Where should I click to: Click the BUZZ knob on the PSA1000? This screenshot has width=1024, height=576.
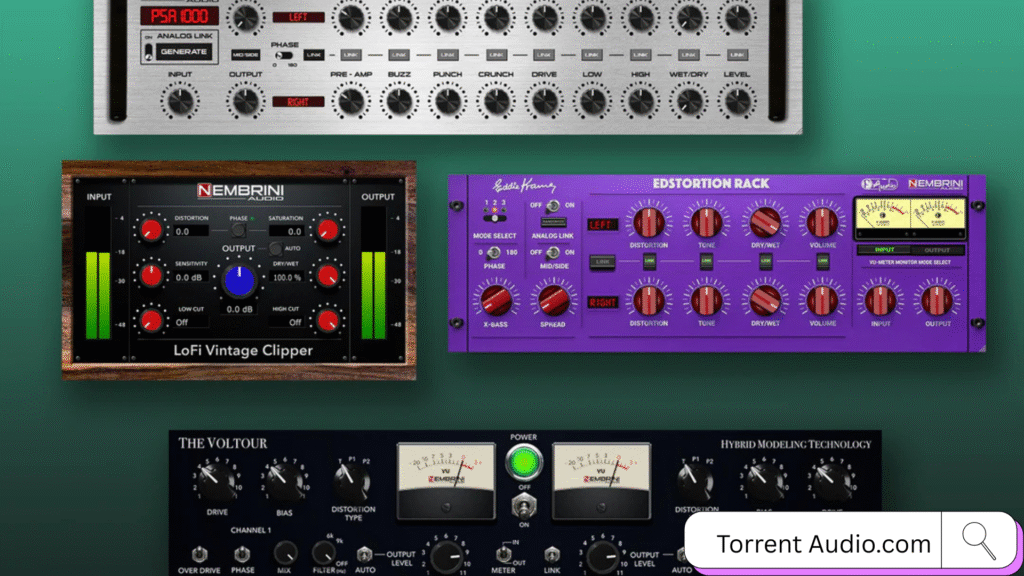399,20
